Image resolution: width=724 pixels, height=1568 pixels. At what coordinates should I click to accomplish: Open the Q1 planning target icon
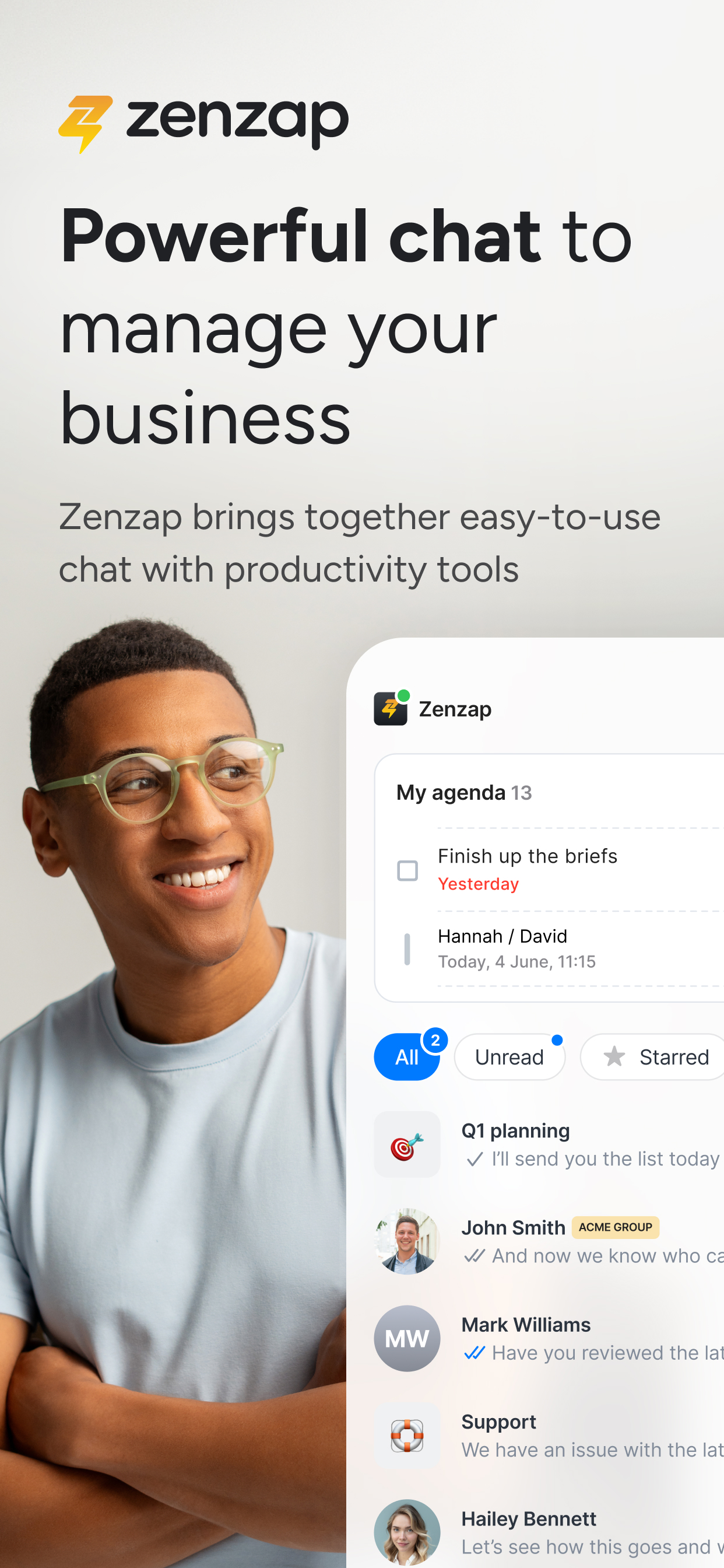(407, 1144)
